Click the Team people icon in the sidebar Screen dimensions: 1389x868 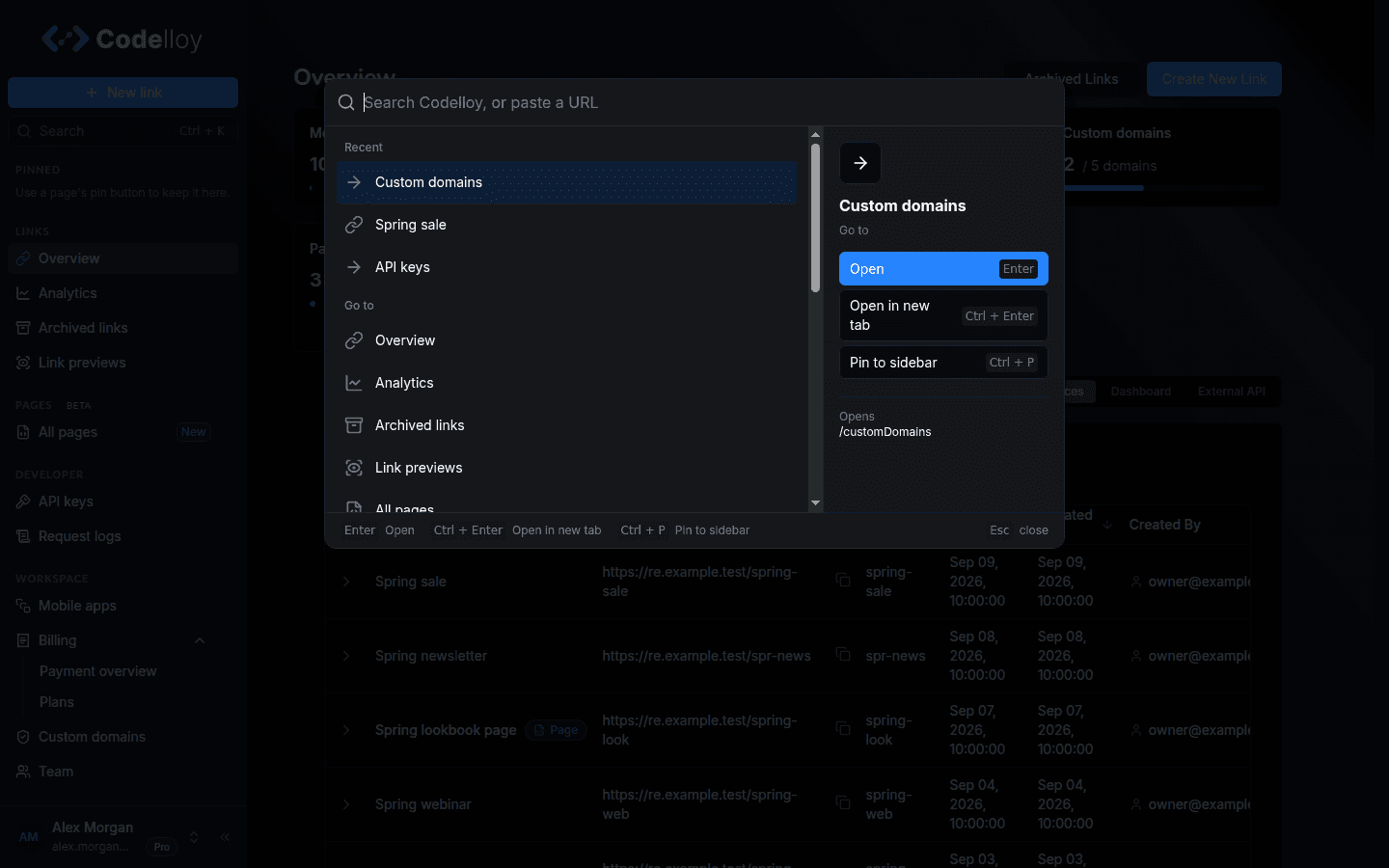[23, 772]
